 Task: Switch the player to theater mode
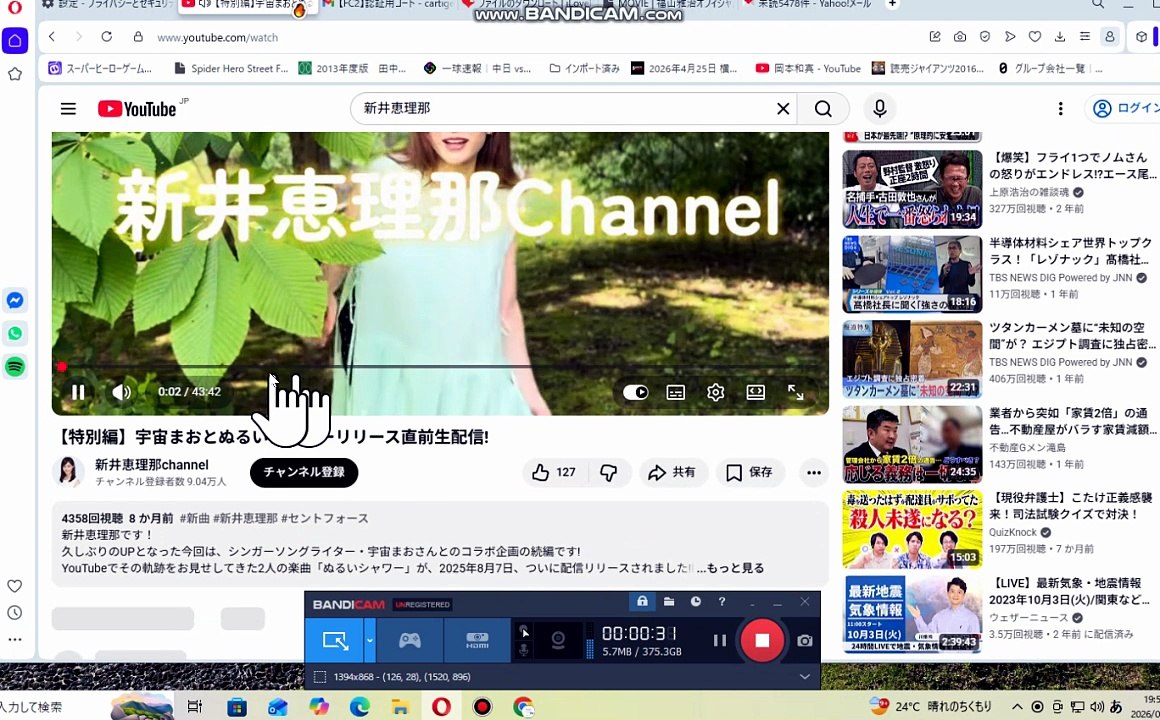click(x=755, y=392)
